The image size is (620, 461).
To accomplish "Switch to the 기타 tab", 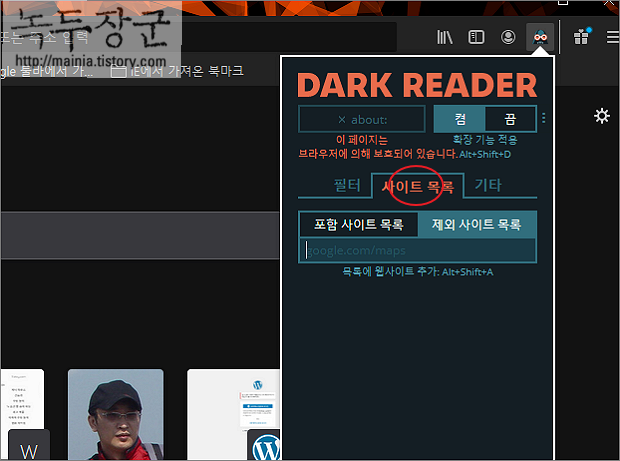I will pos(488,185).
